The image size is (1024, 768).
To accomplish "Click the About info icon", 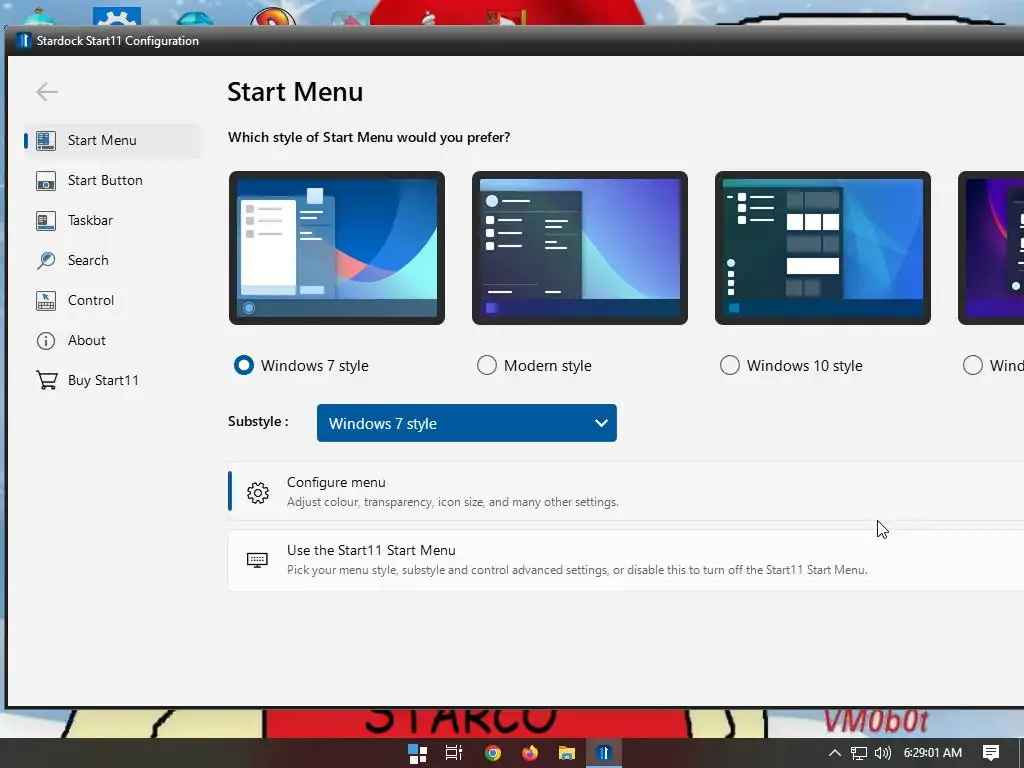I will coord(46,341).
